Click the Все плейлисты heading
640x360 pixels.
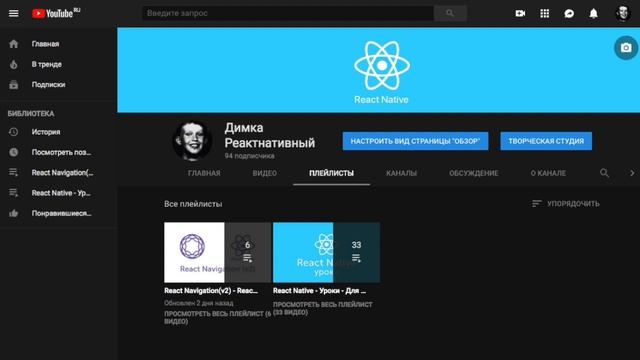point(193,204)
